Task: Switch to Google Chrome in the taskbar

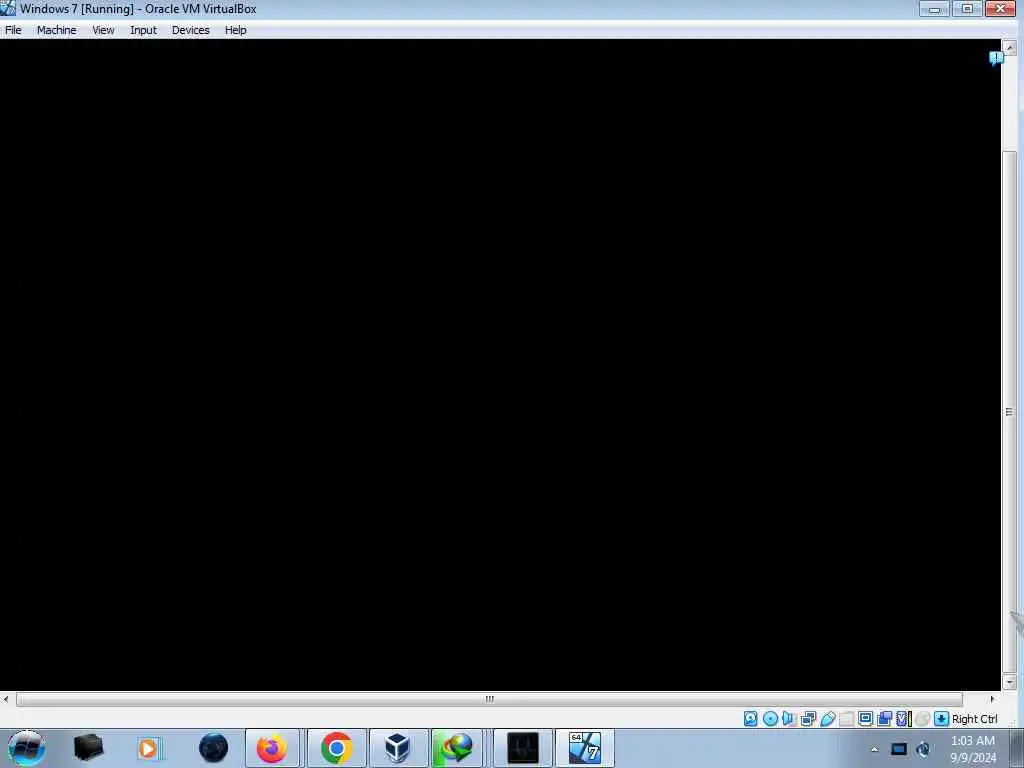Action: (336, 748)
